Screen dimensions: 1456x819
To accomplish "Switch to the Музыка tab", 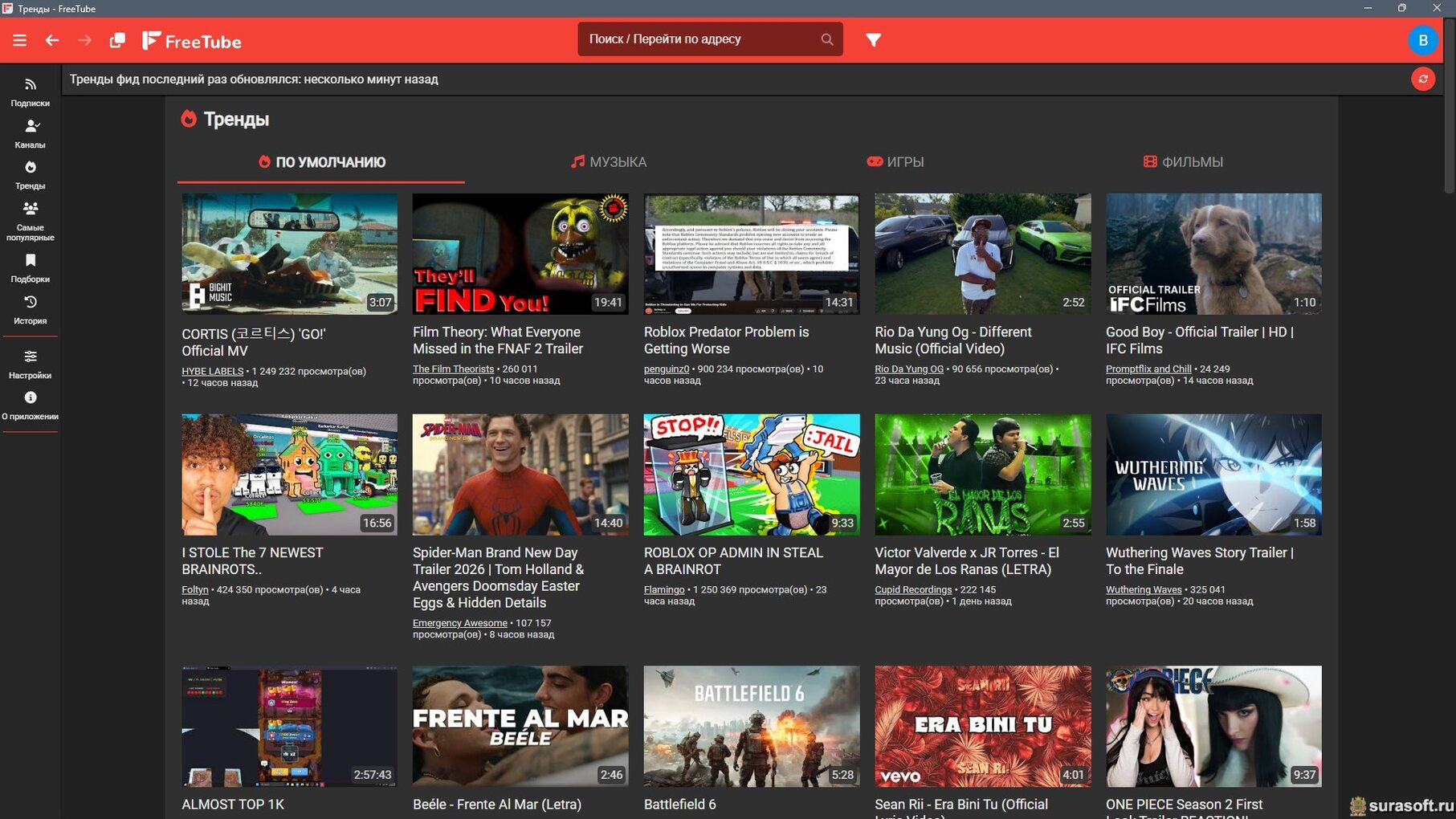I will (608, 162).
